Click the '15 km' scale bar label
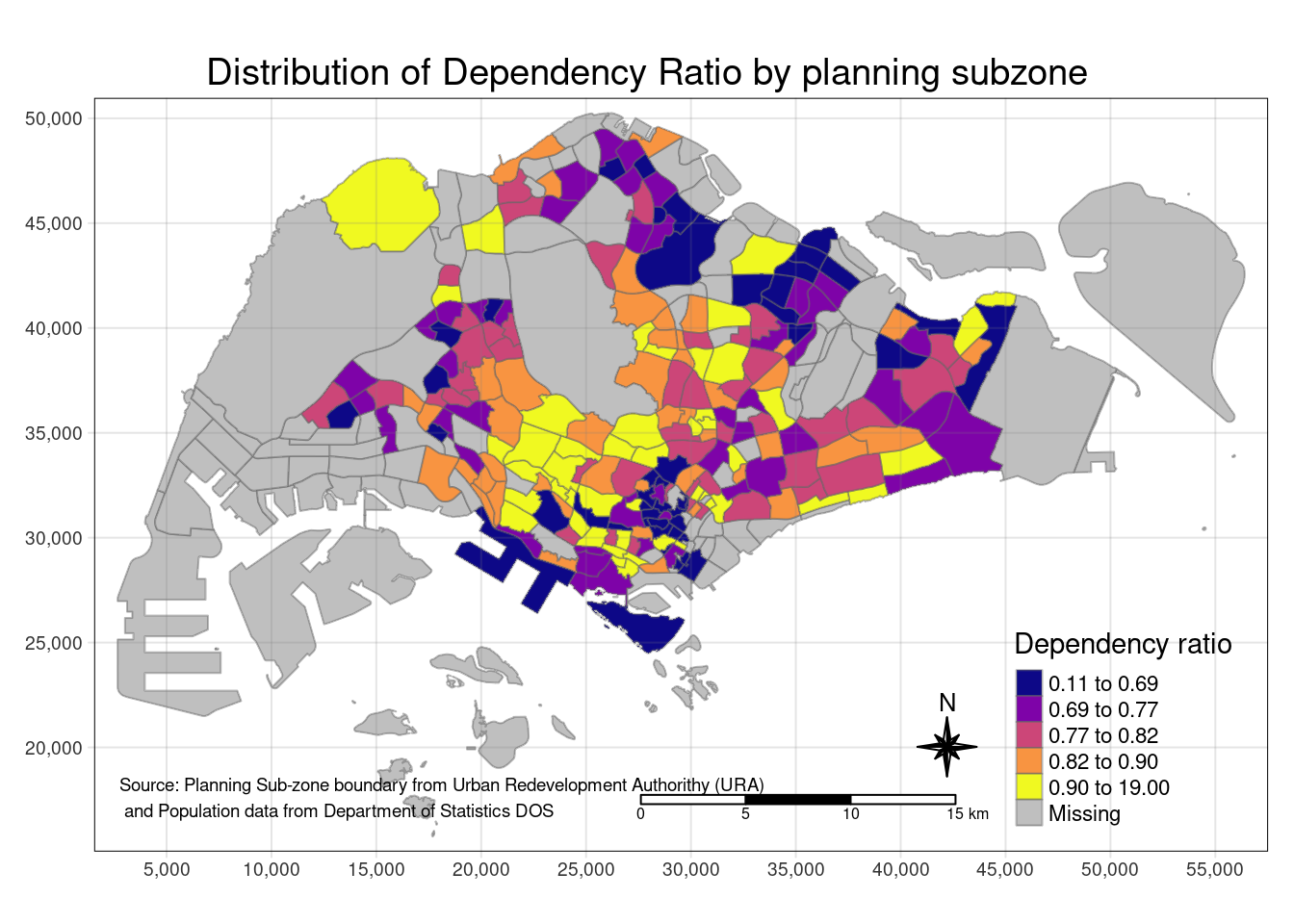Screen dimensions: 1294x924 tap(967, 814)
